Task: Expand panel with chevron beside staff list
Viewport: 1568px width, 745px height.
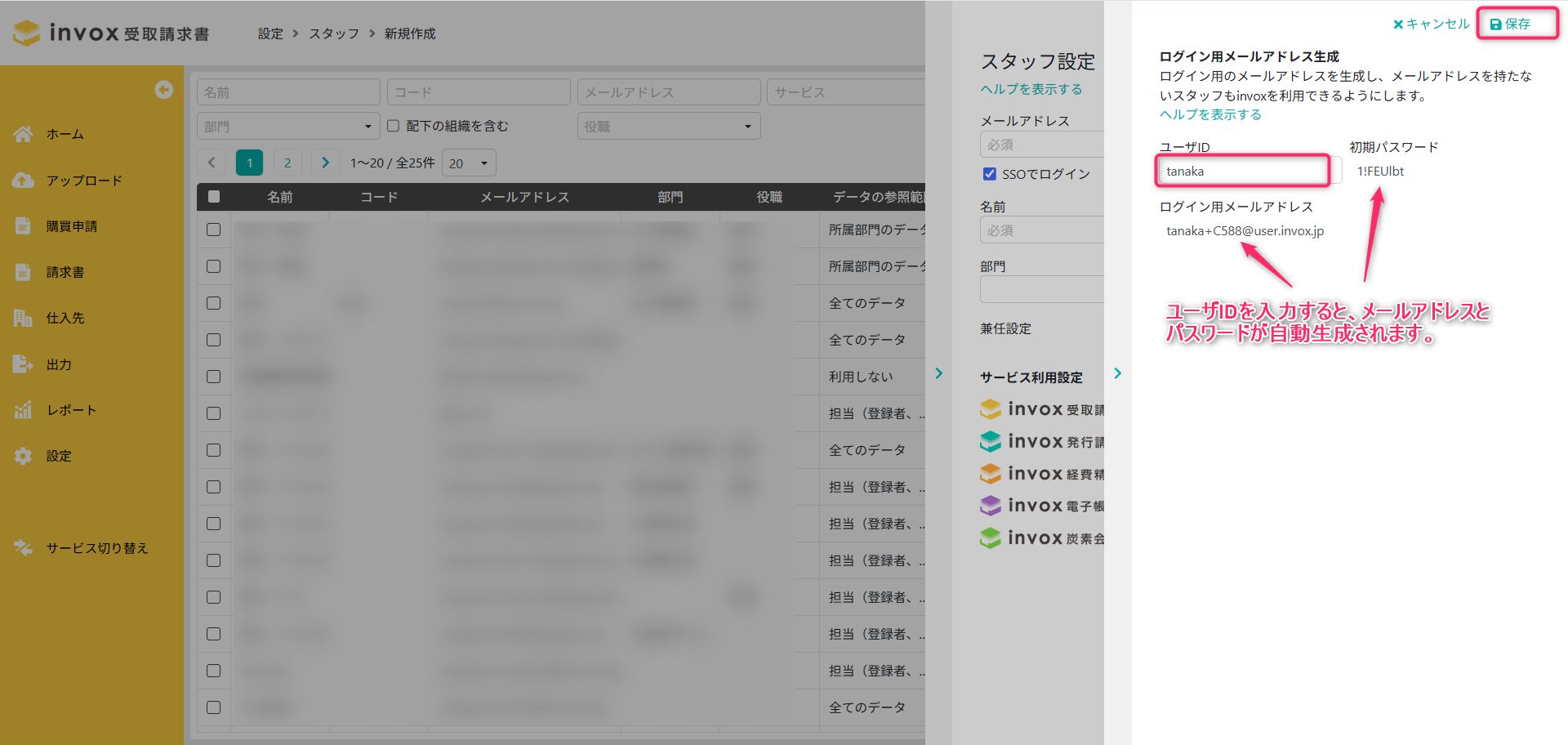Action: pos(939,373)
